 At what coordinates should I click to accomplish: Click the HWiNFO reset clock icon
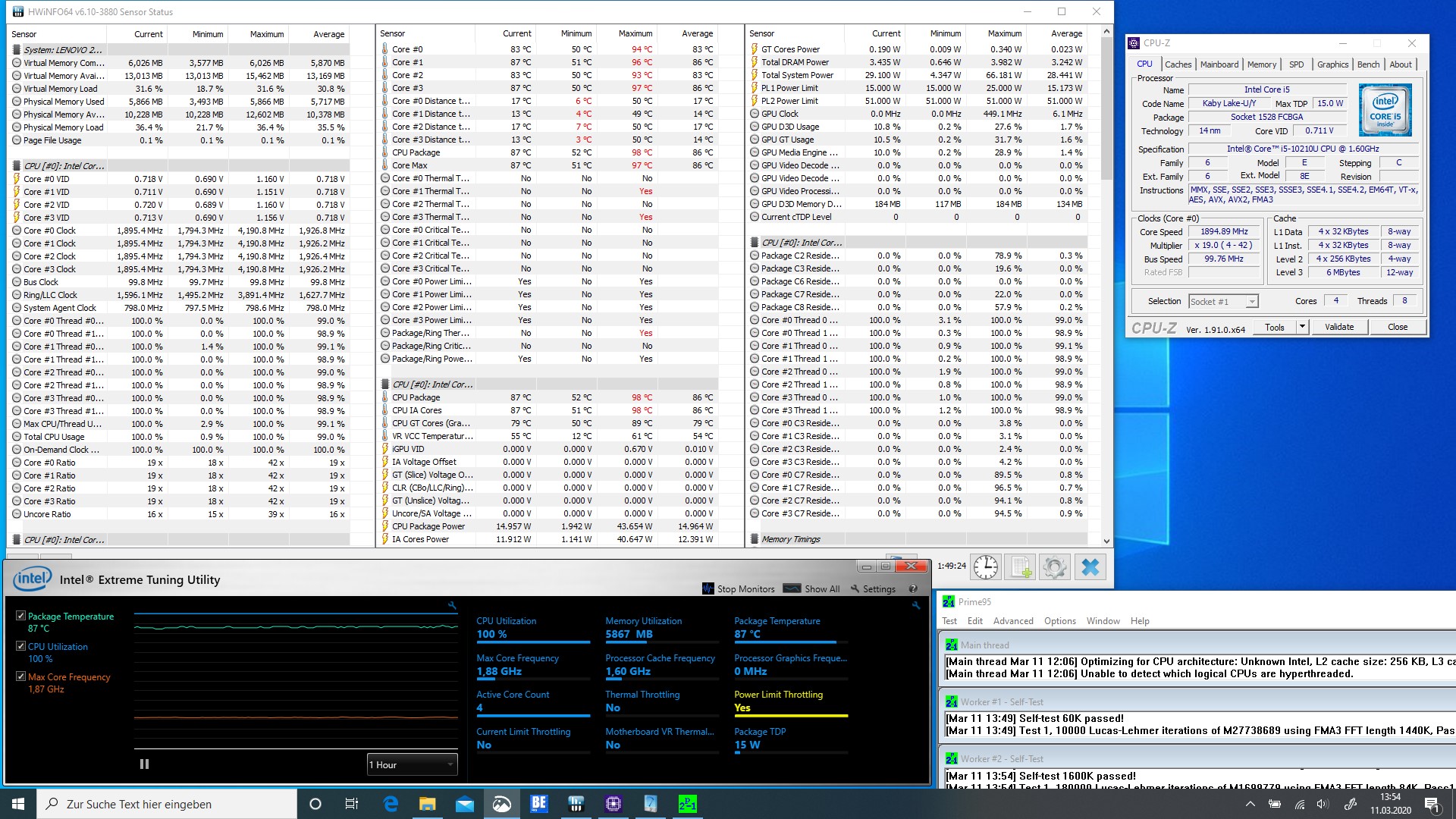(x=986, y=567)
